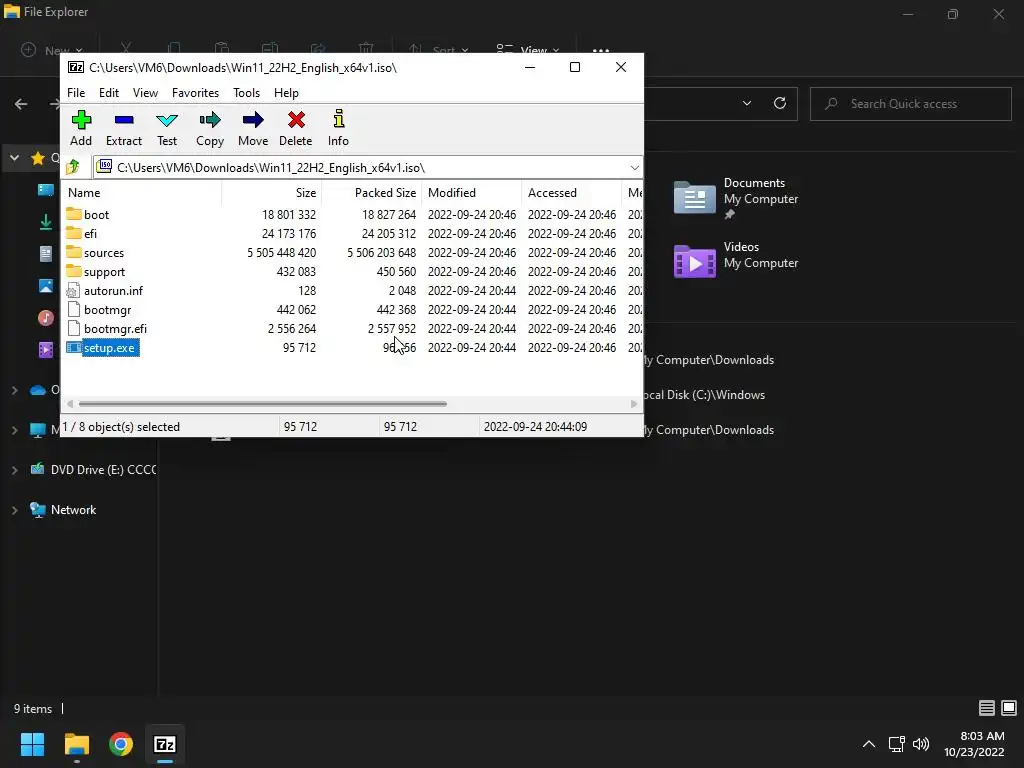Click the setup.exe file icon

(74, 347)
